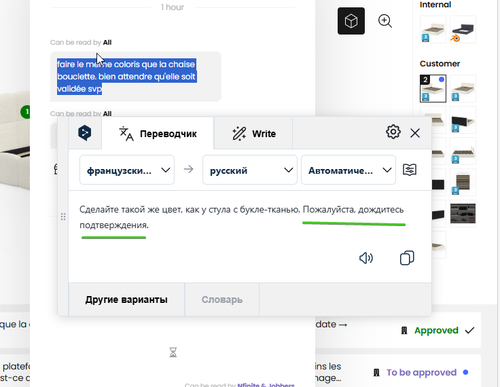The height and width of the screenshot is (387, 500).
Task: Open the Словарь dictionary tab
Action: (x=222, y=300)
